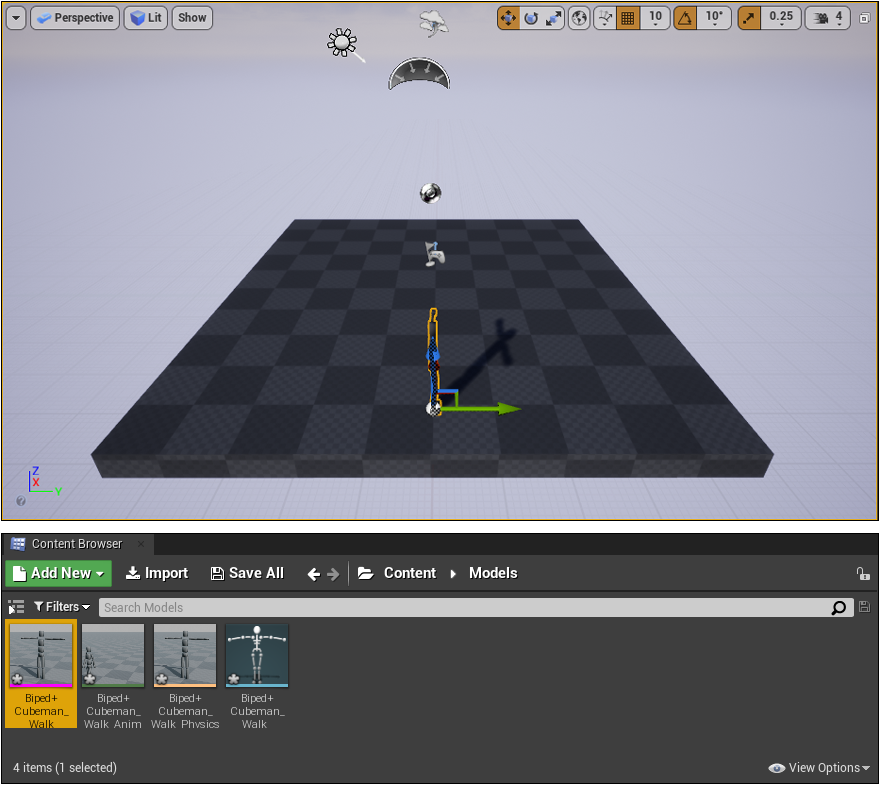Toggle rotation angle snapping
This screenshot has width=880, height=785.
tap(685, 18)
